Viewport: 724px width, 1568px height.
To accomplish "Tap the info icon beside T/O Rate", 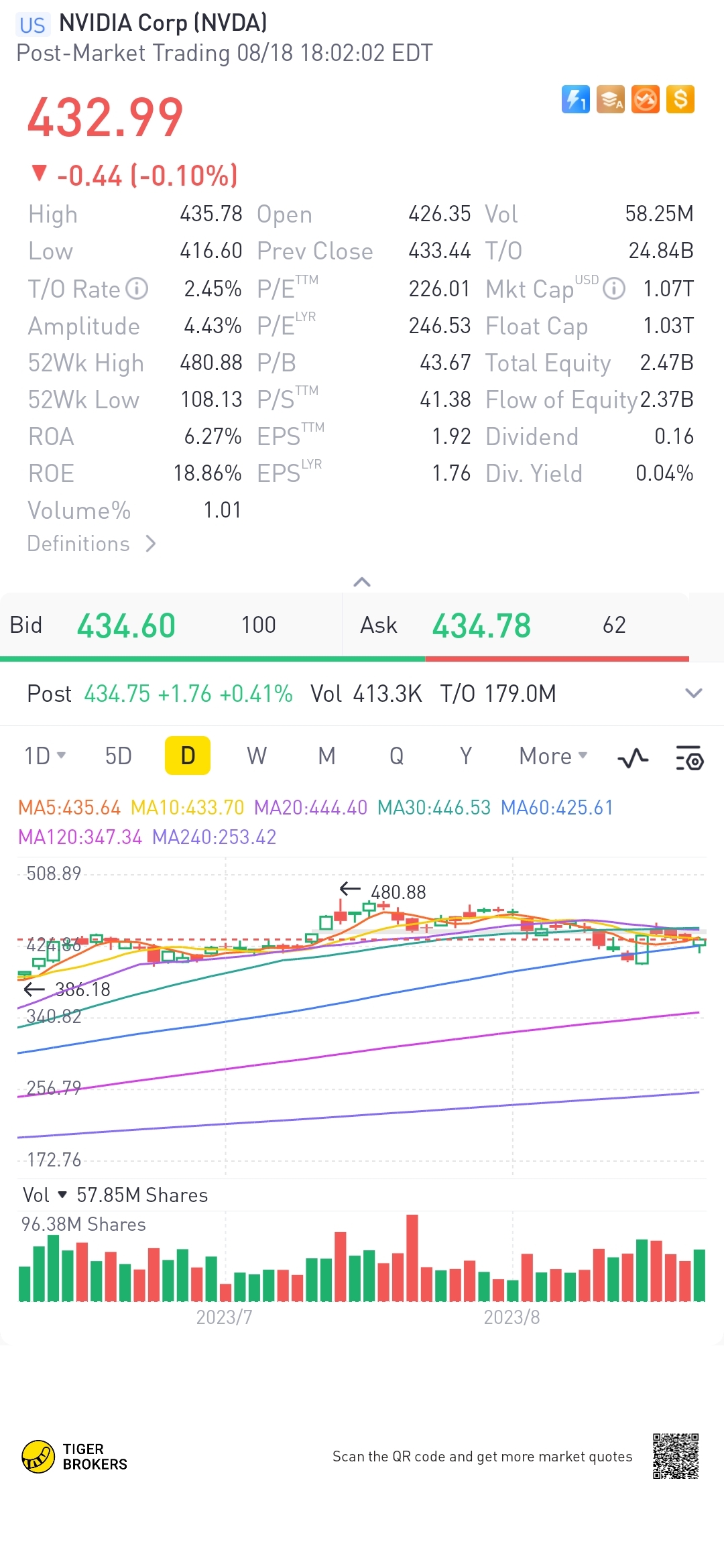I will coord(137,289).
